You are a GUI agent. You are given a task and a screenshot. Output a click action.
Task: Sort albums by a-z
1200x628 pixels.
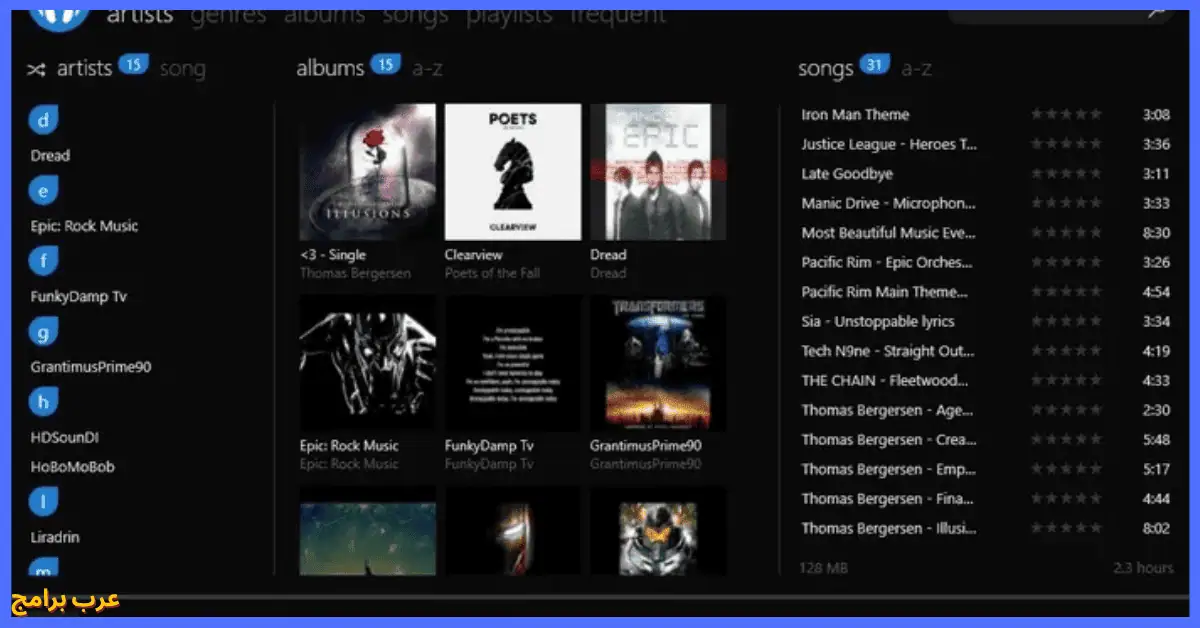tap(427, 69)
